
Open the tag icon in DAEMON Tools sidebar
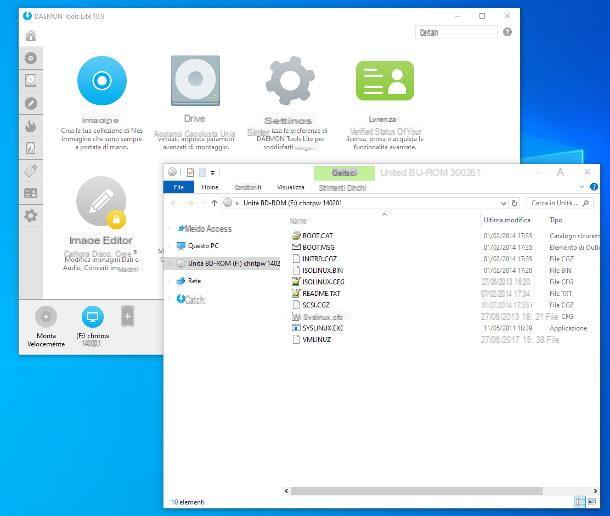pos(31,170)
